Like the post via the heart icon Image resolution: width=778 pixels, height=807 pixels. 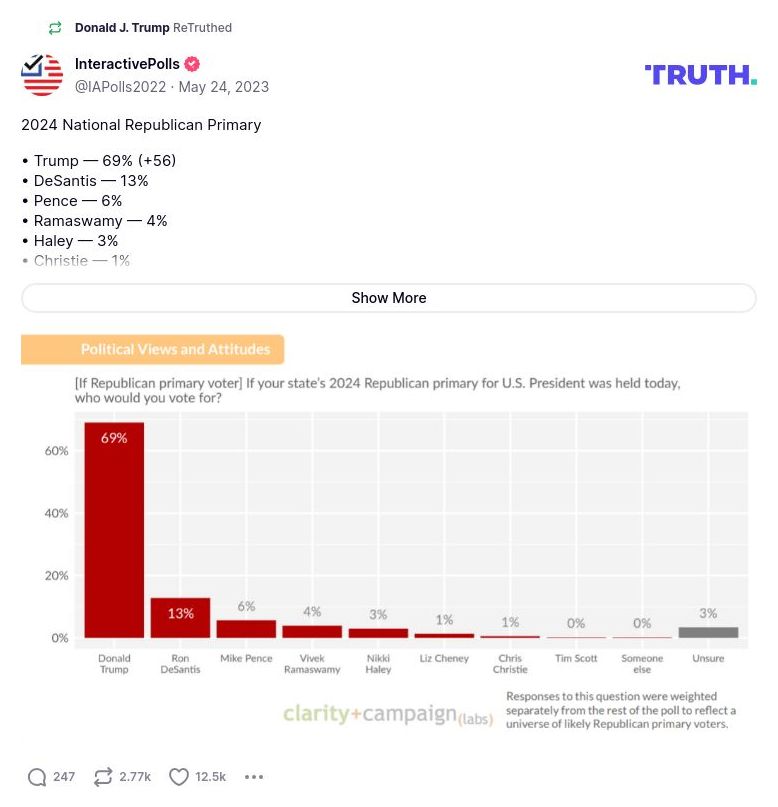coord(178,776)
